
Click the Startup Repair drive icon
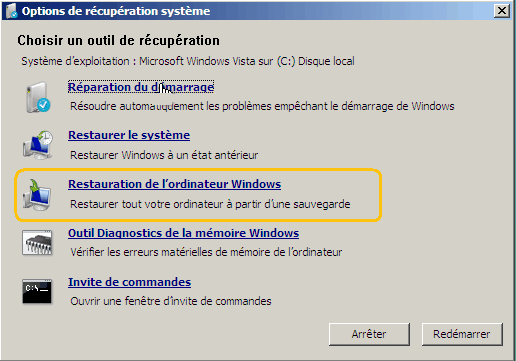point(38,97)
